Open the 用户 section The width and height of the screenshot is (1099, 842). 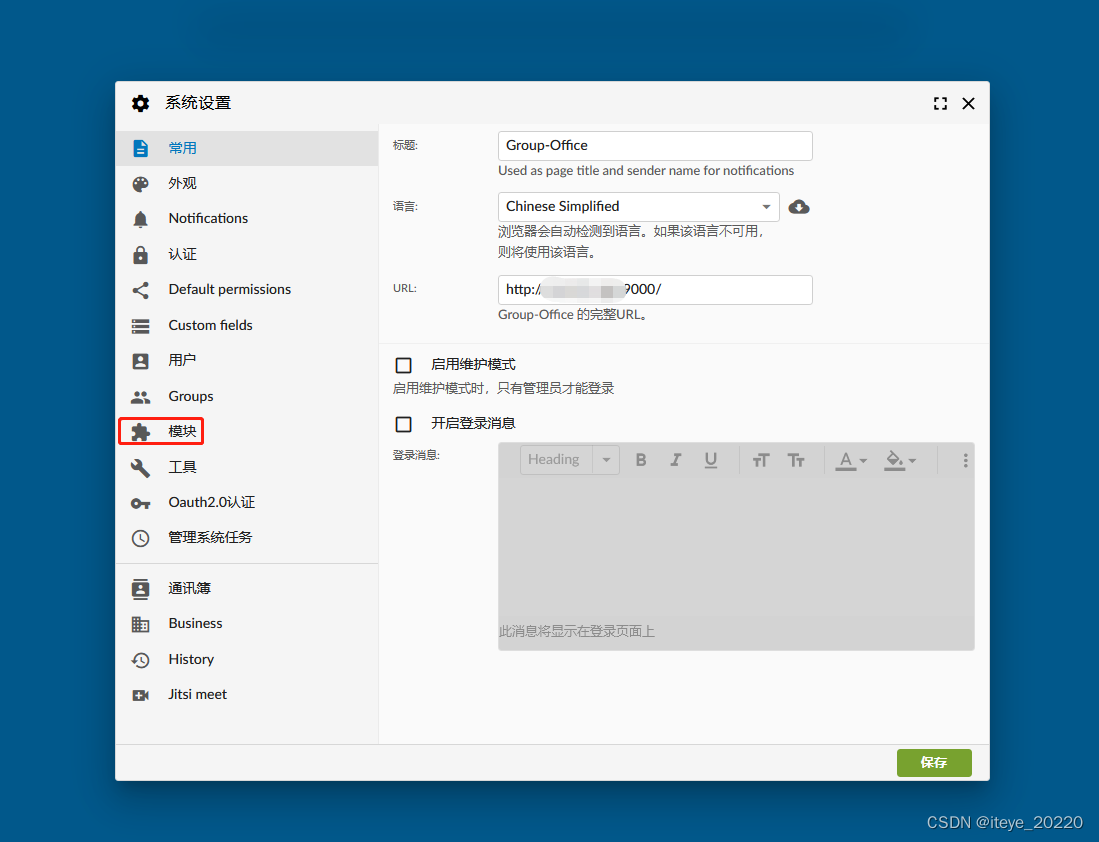[247, 360]
